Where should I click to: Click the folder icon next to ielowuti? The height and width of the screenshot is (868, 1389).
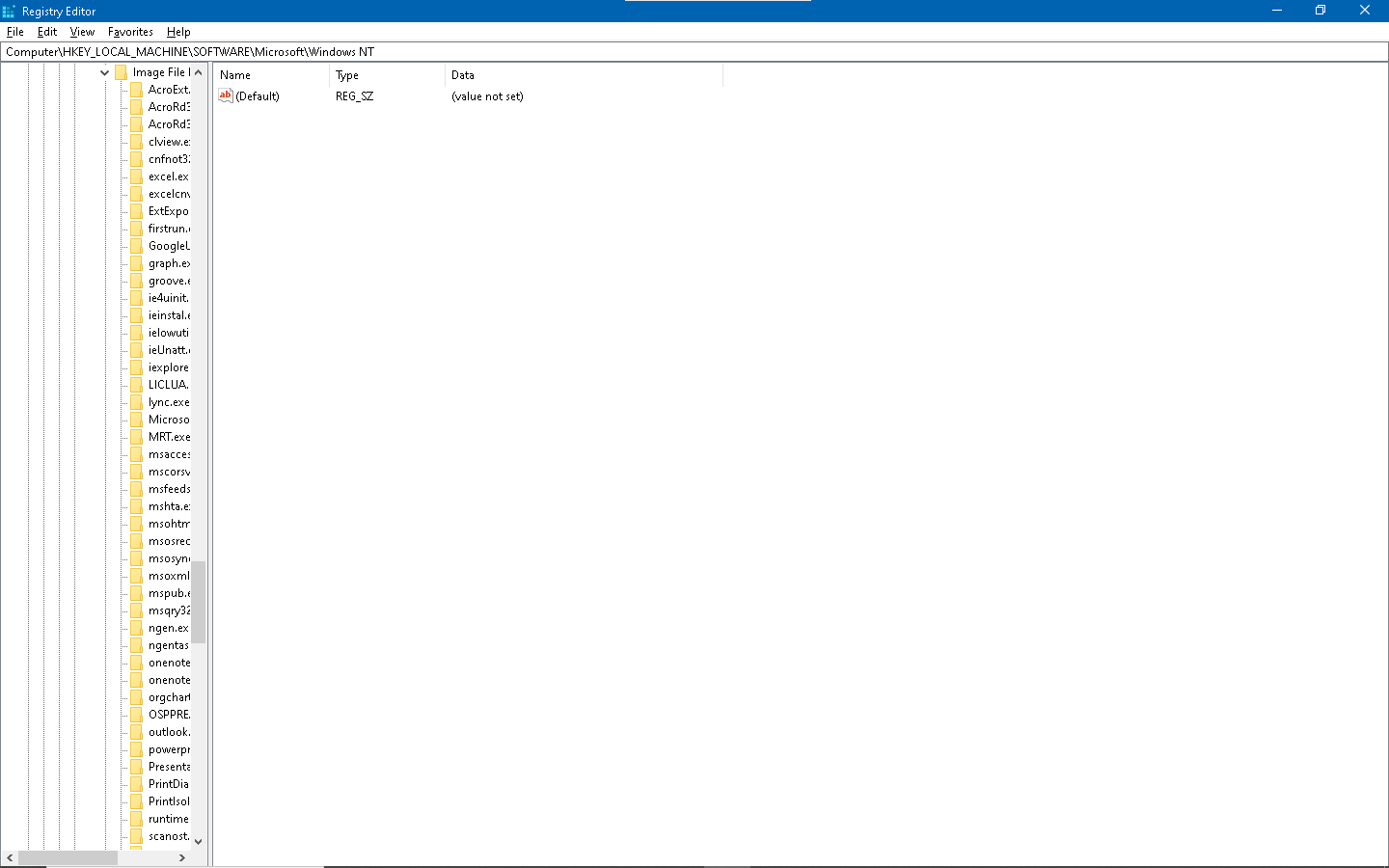coord(136,333)
